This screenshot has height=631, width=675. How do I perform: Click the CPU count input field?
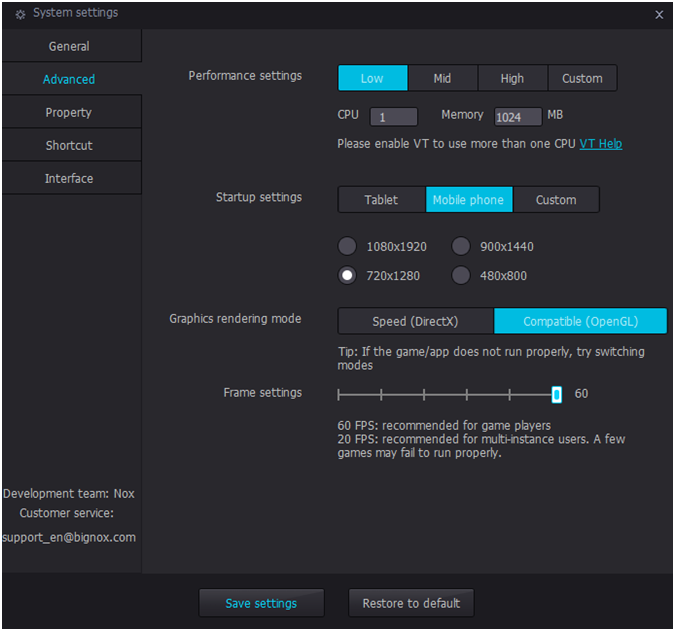[x=393, y=117]
